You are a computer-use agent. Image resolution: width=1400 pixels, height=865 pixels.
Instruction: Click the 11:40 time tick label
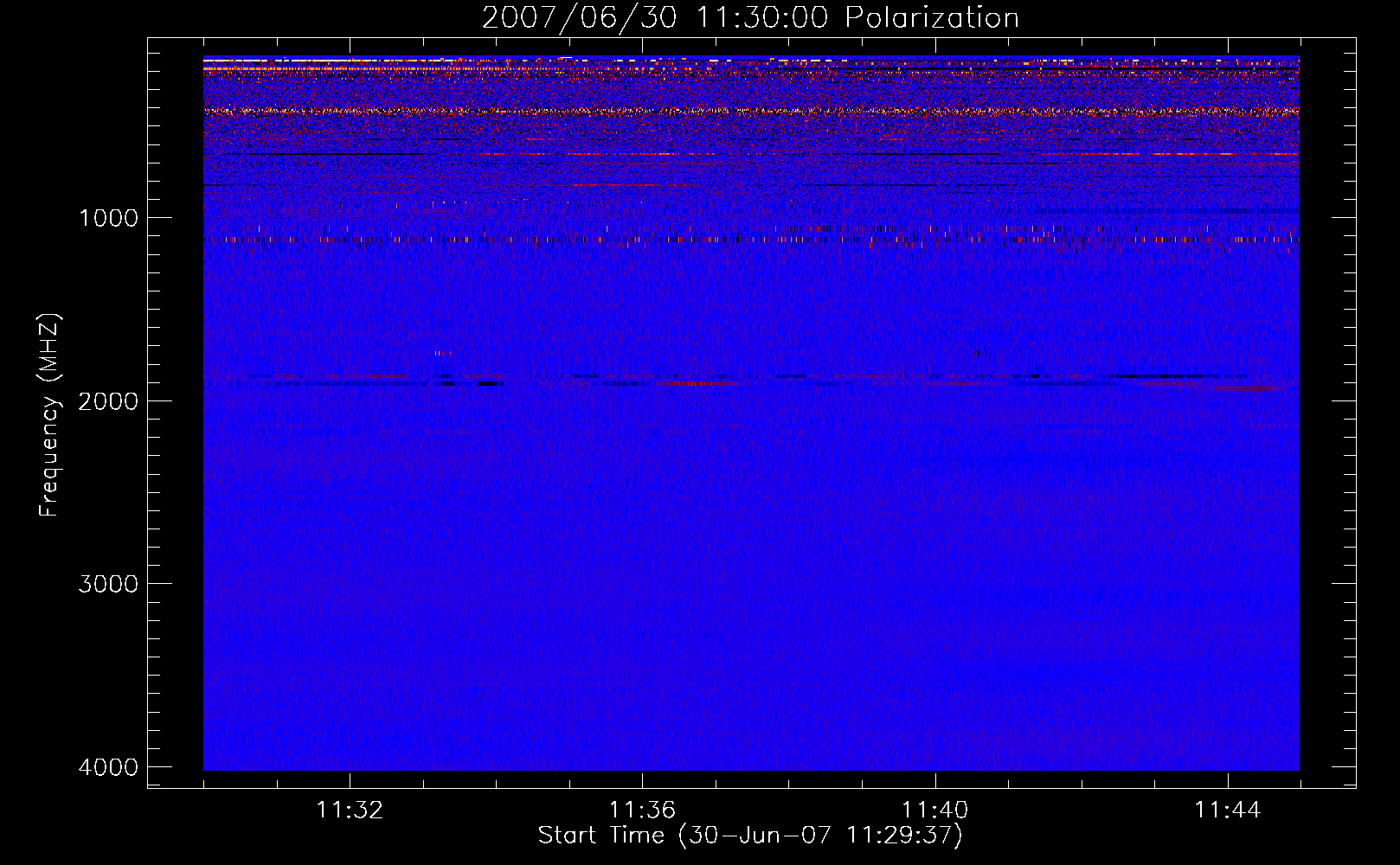tap(935, 811)
